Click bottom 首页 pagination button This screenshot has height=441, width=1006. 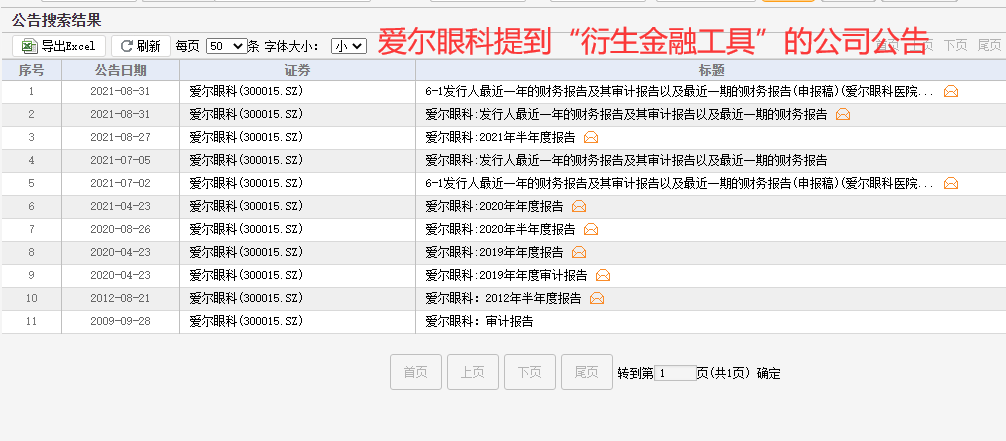click(416, 372)
